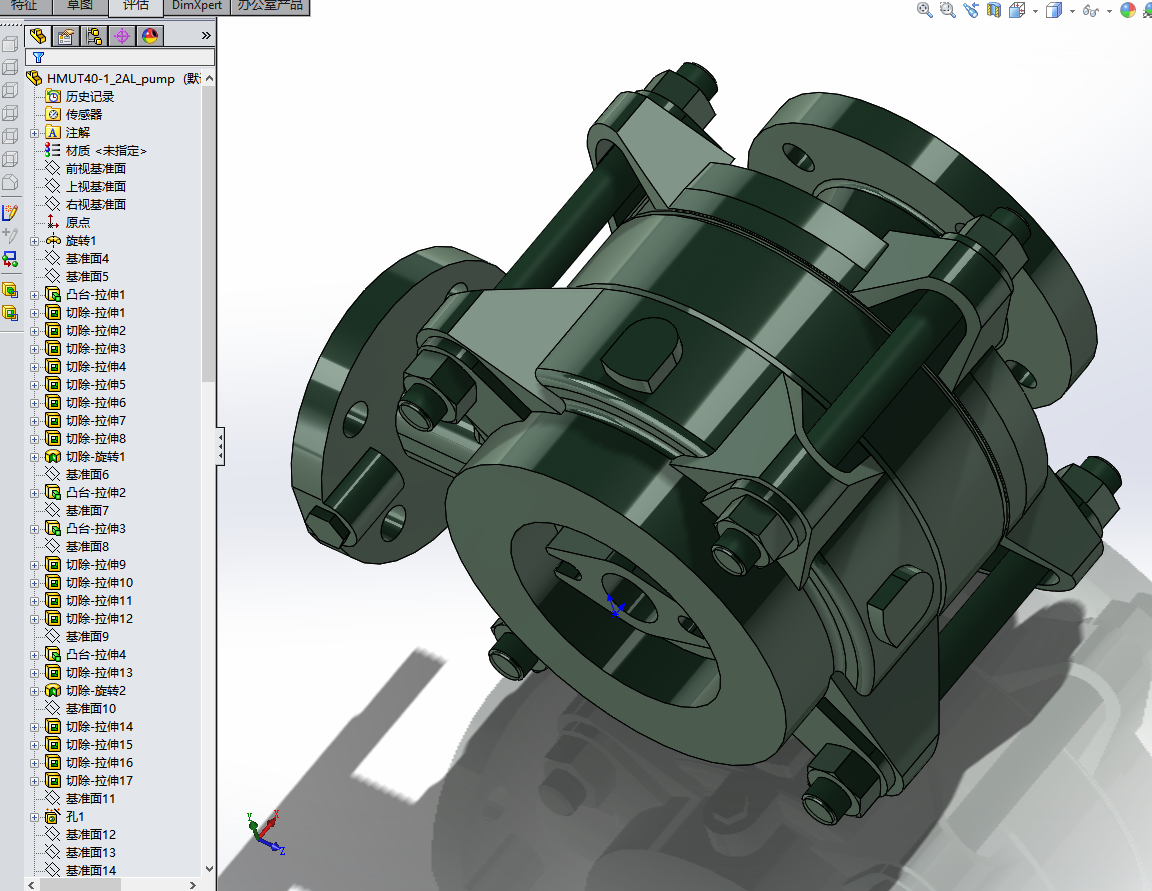Click the feature tree filter field
This screenshot has width=1152, height=891.
tap(120, 57)
